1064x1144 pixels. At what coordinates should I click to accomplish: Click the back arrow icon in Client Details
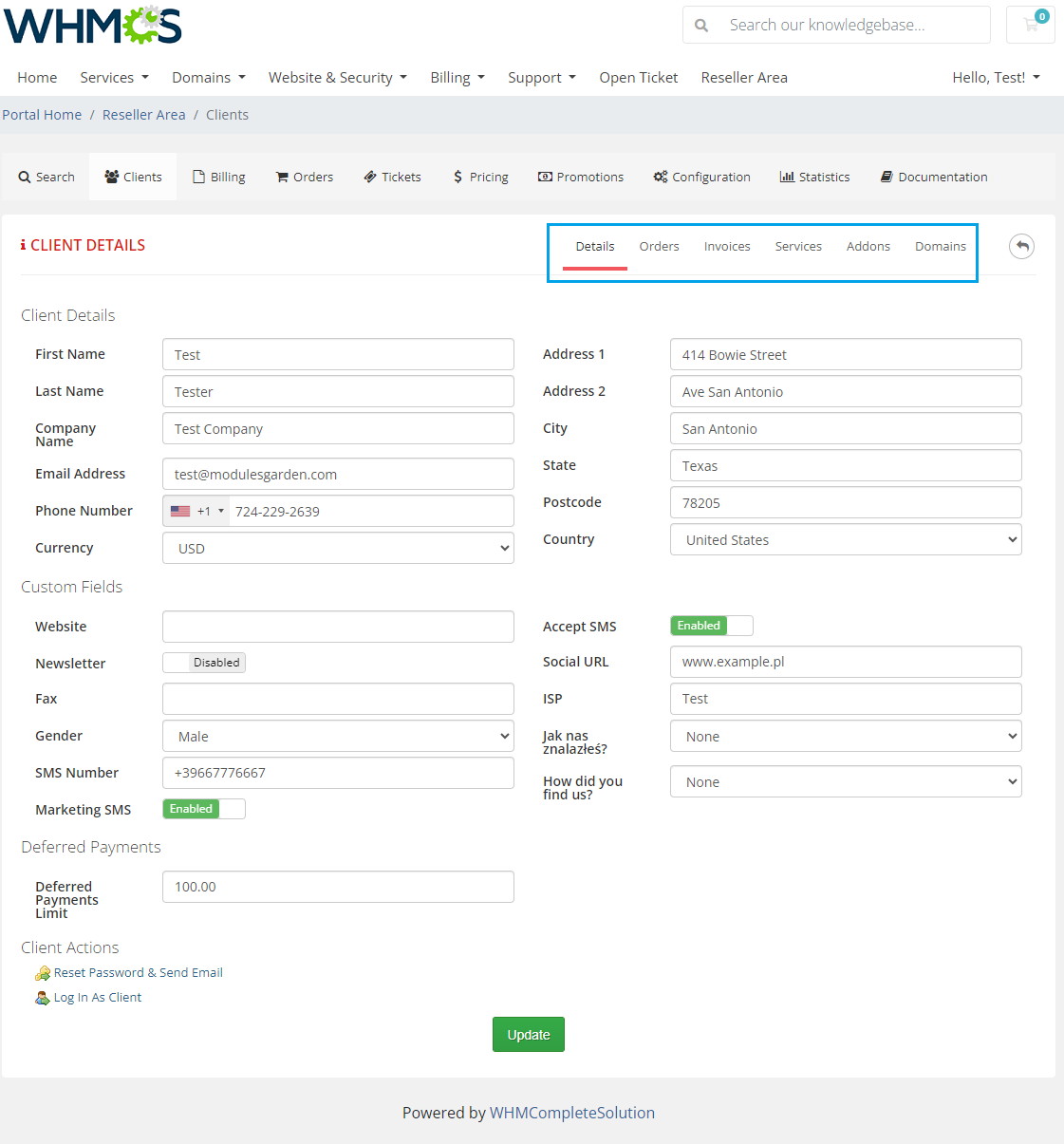tap(1021, 247)
